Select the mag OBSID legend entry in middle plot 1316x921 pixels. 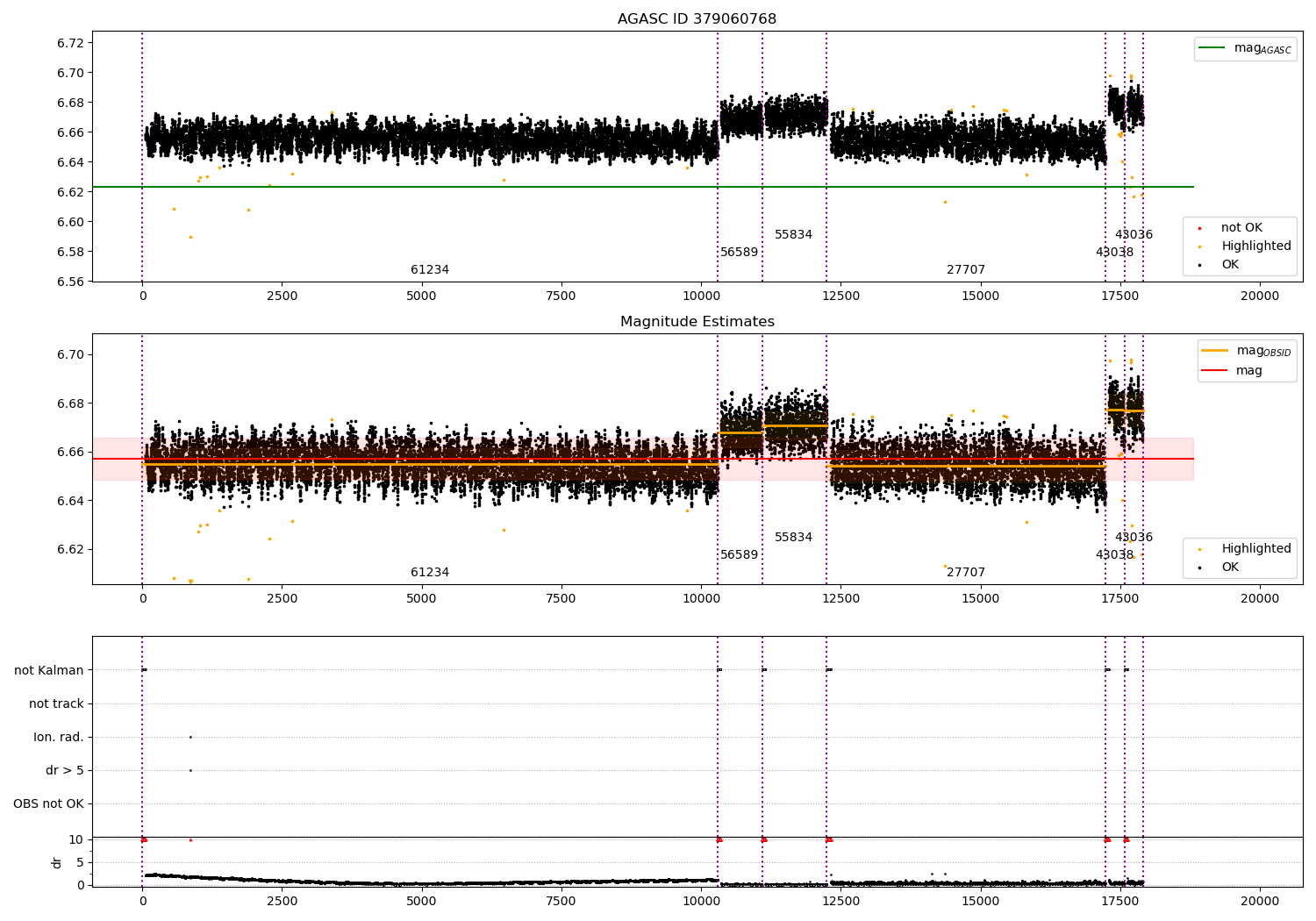[1246, 351]
